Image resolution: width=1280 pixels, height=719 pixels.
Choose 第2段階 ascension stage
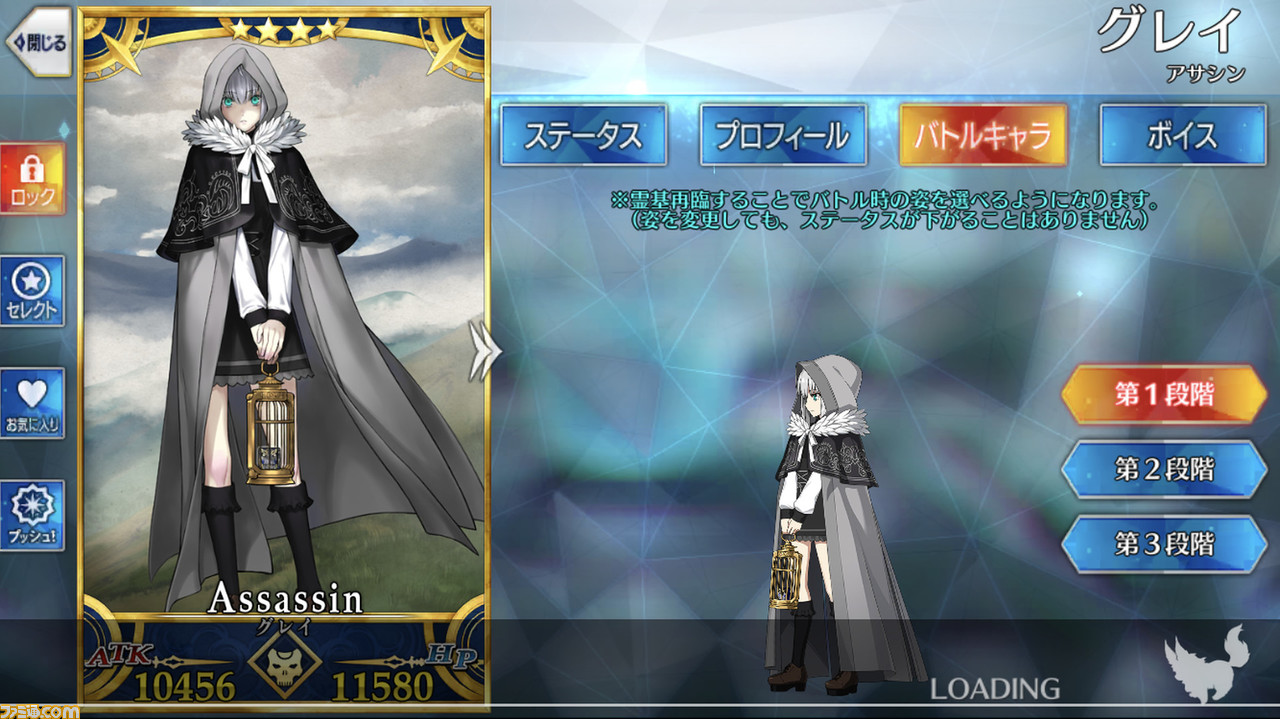1164,469
